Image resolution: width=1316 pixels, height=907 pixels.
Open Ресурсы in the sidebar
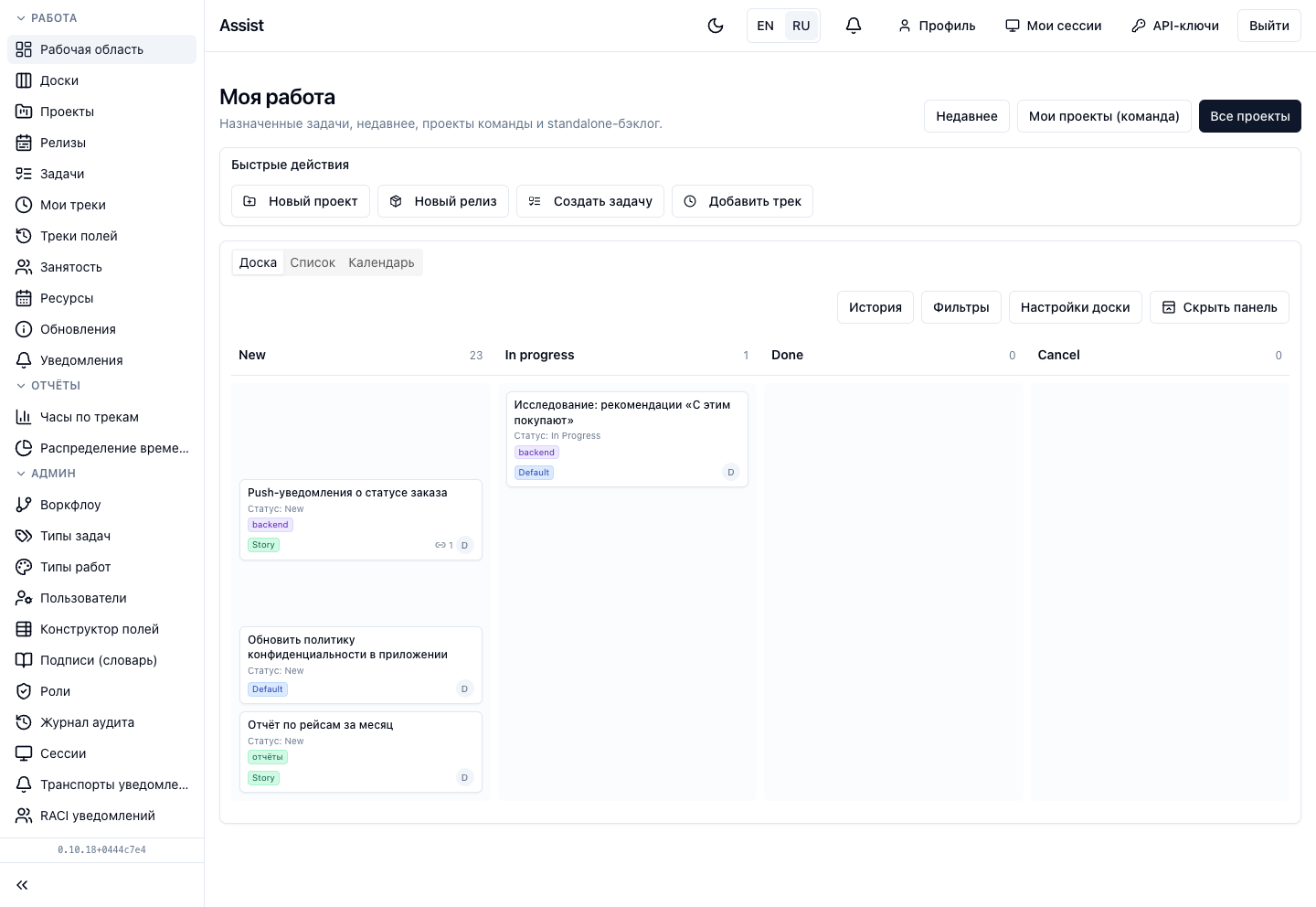point(101,298)
